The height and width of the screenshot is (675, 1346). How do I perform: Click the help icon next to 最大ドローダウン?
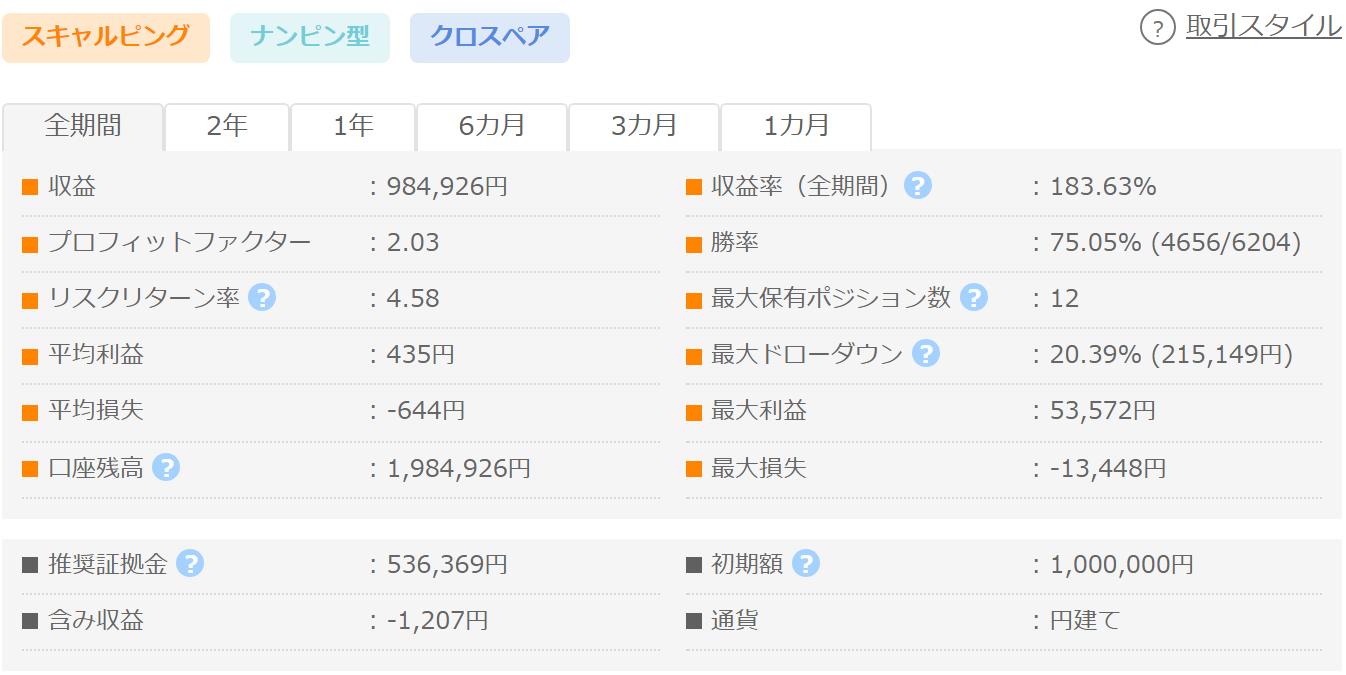pyautogui.click(x=926, y=354)
